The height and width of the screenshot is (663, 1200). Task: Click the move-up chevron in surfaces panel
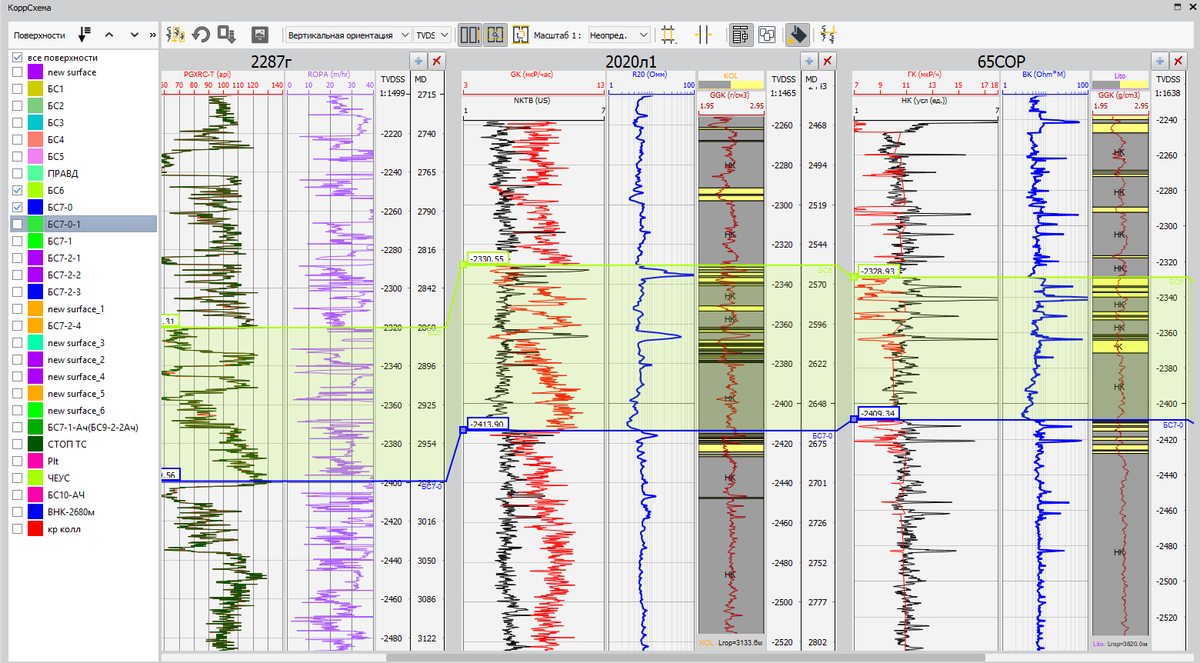(109, 34)
